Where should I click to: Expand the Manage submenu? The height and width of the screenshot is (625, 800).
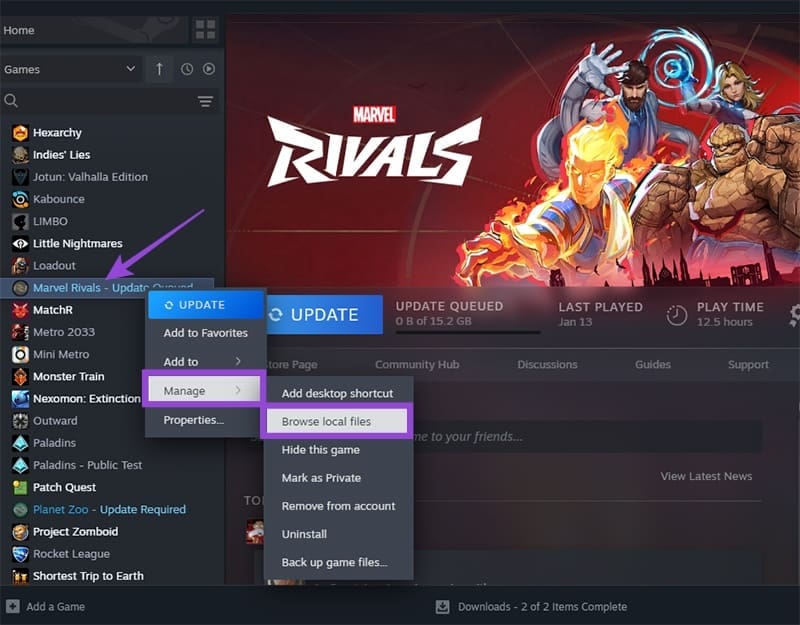[x=204, y=390]
